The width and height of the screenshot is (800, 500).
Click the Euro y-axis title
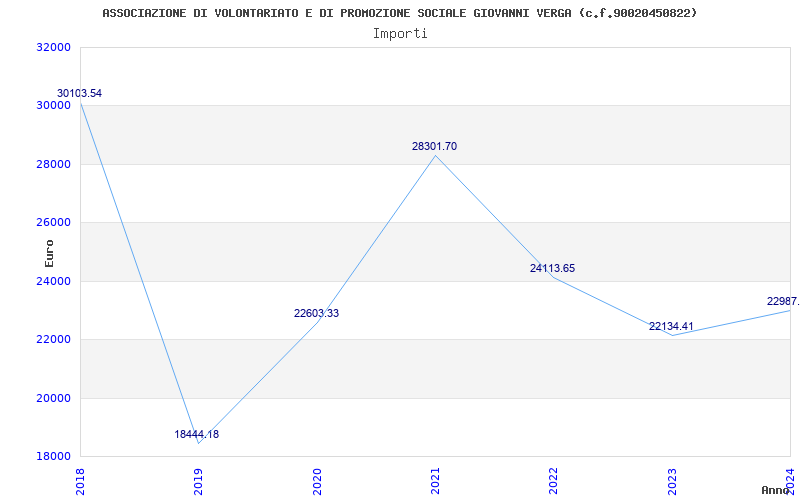[49, 254]
